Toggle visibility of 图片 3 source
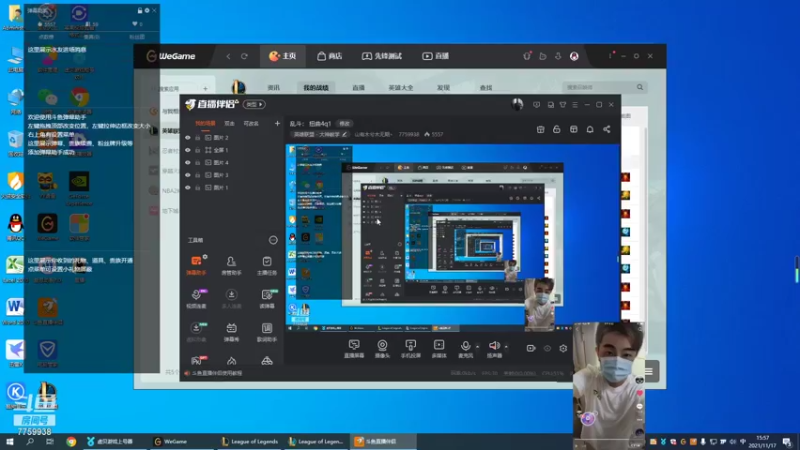This screenshot has width=800, height=450. click(x=188, y=175)
